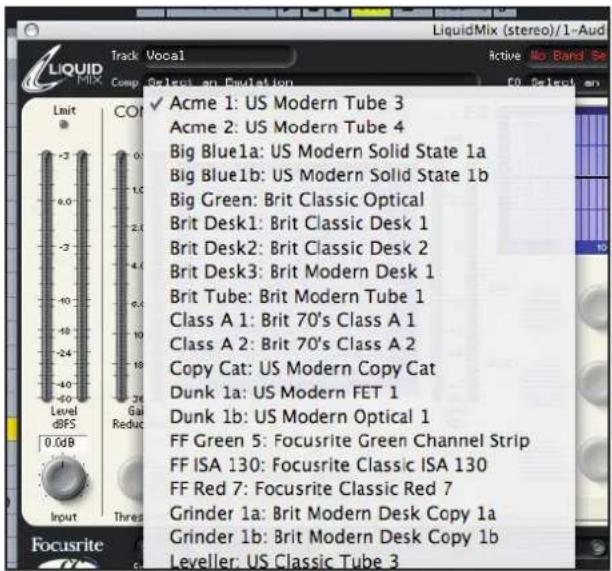Viewport: 612px width, 571px height.
Task: Choose Class A 2: Brit 70's Class A 2
Action: (359, 344)
